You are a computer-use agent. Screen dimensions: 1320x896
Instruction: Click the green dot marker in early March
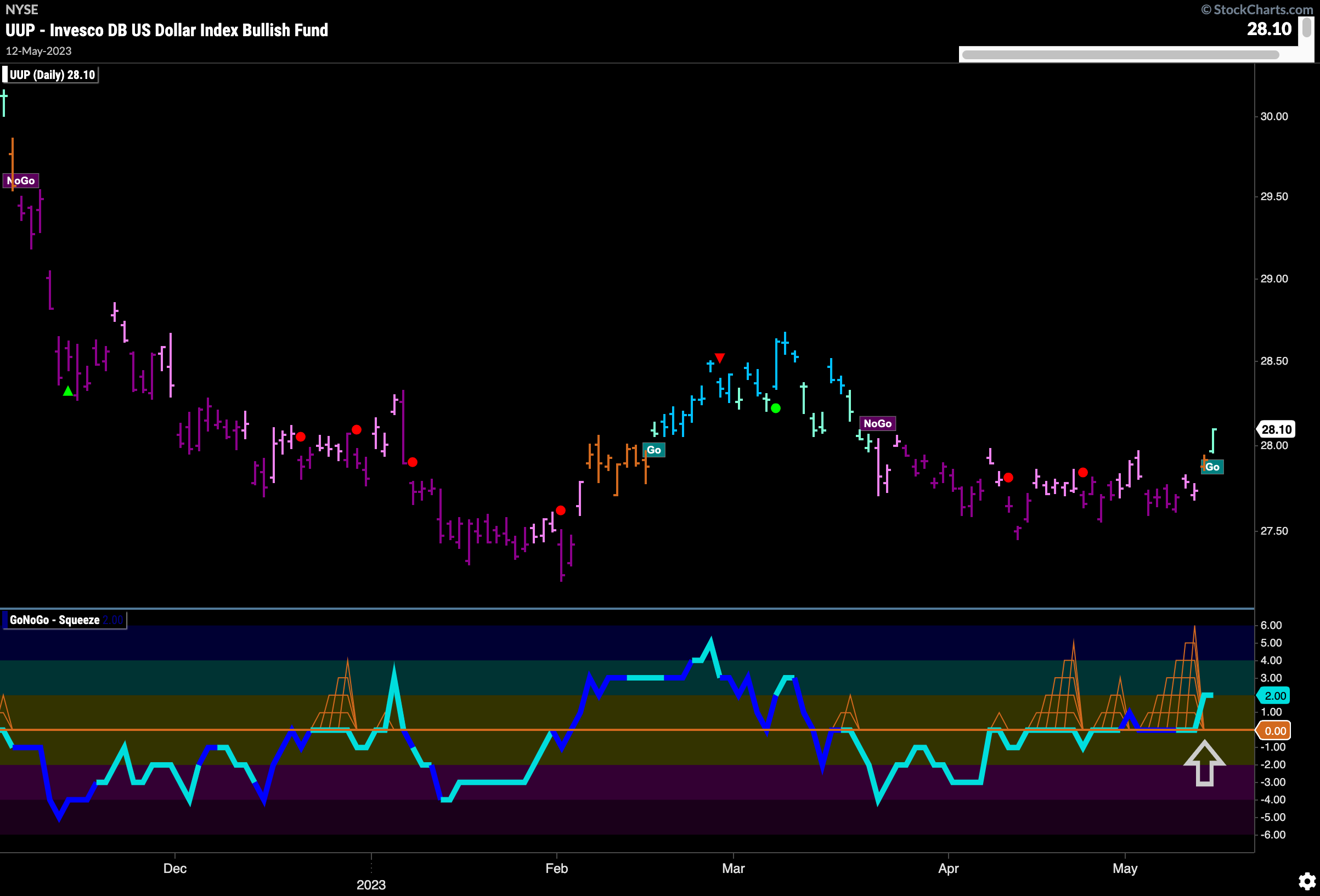776,409
